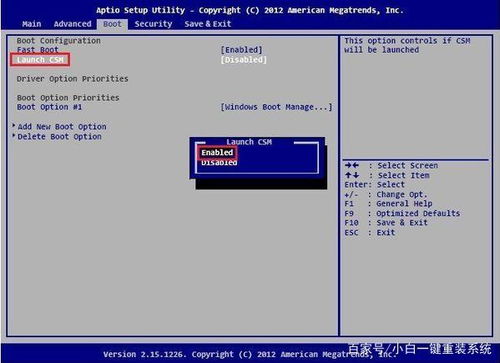Open the Security tab
Screen dimensions: 500x363
click(153, 24)
